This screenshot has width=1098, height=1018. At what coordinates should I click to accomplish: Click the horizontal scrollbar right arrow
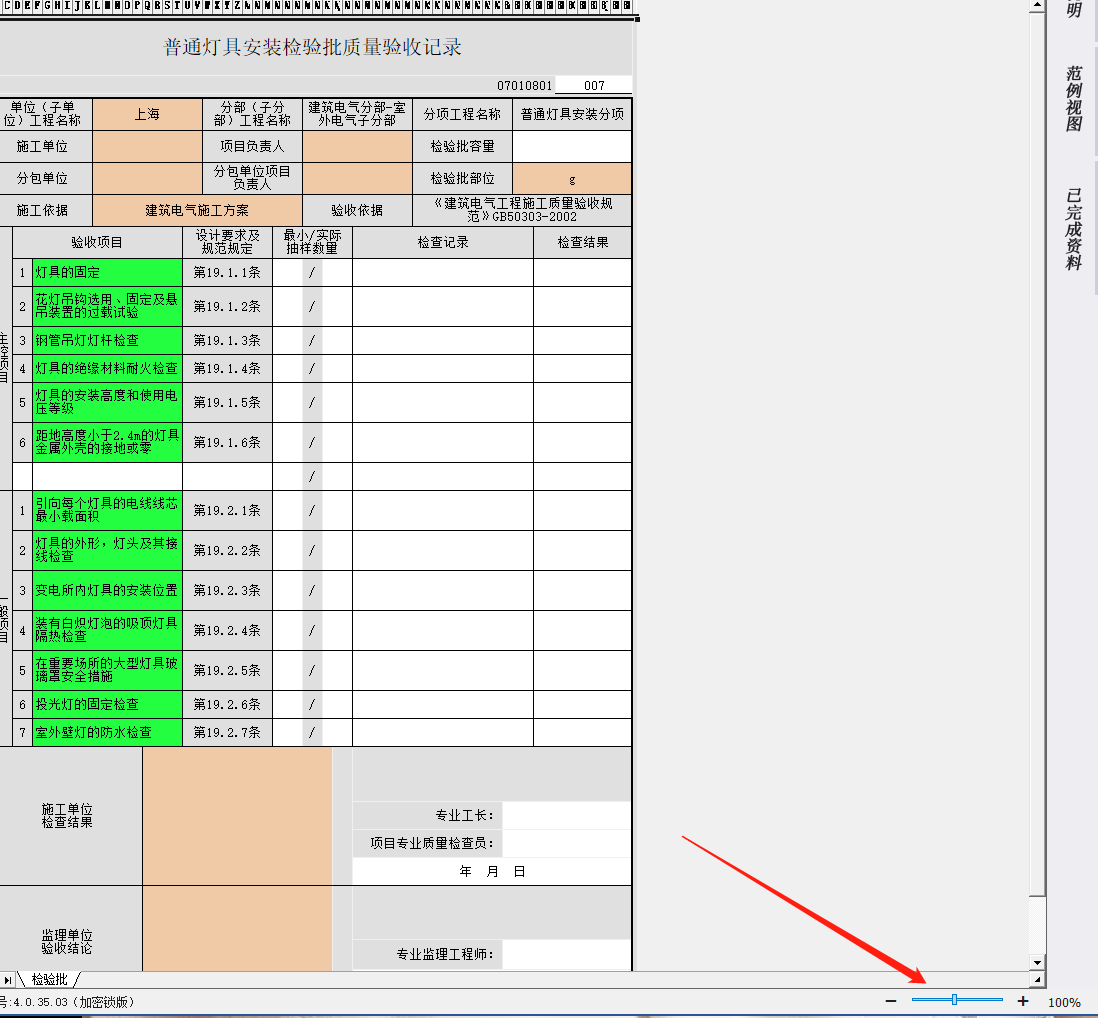tap(1037, 979)
